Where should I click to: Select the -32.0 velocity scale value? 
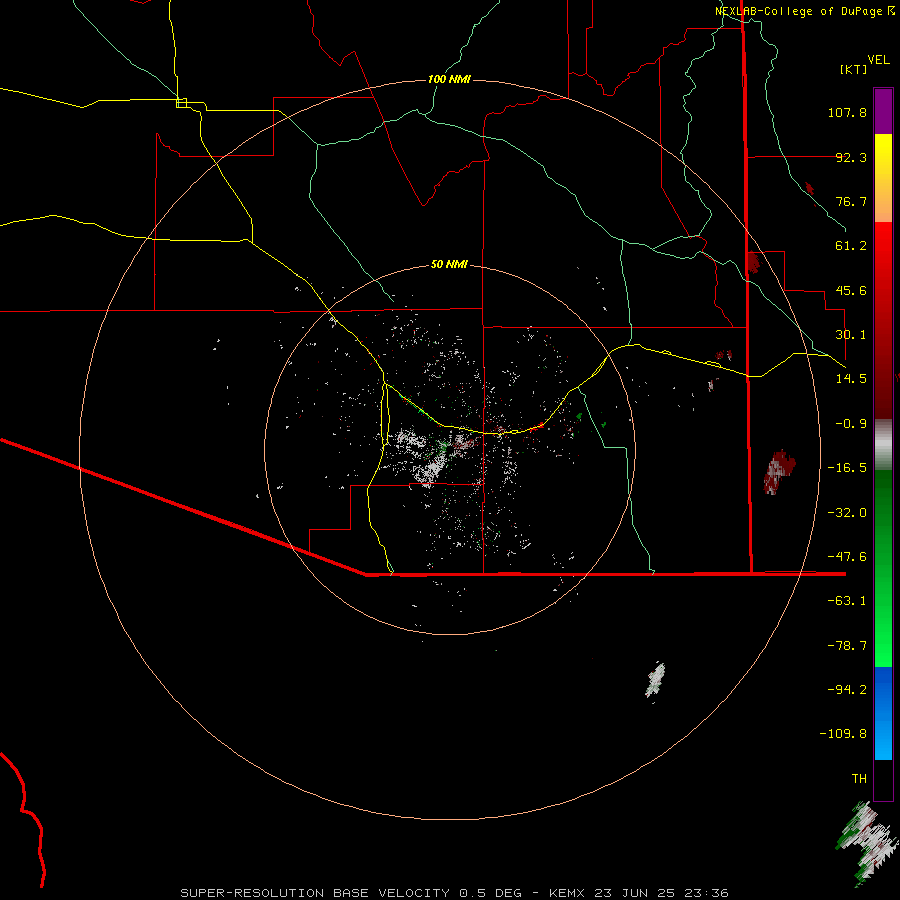(847, 513)
